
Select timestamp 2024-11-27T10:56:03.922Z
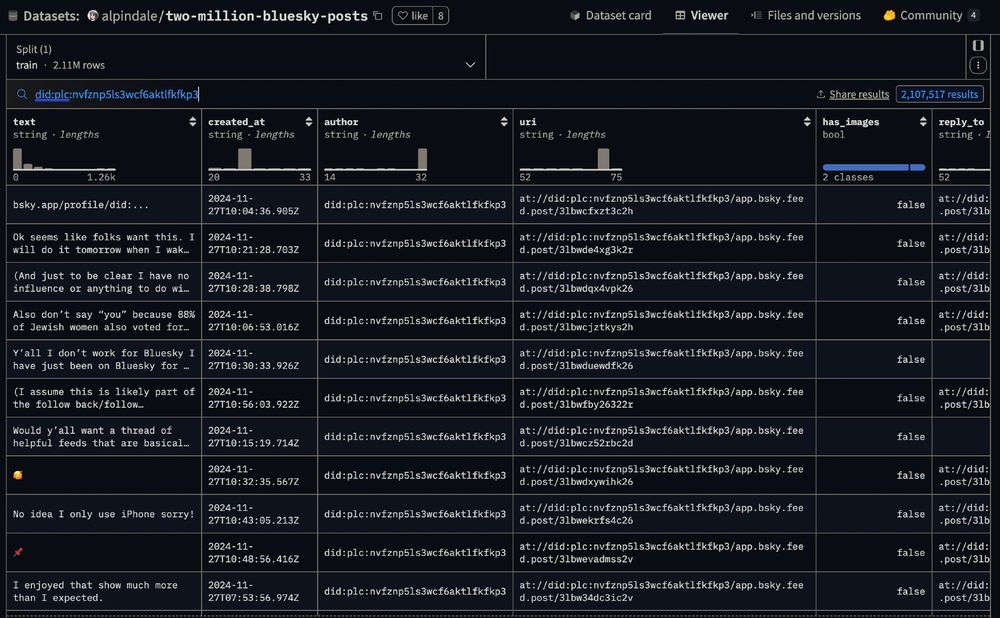tap(260, 398)
